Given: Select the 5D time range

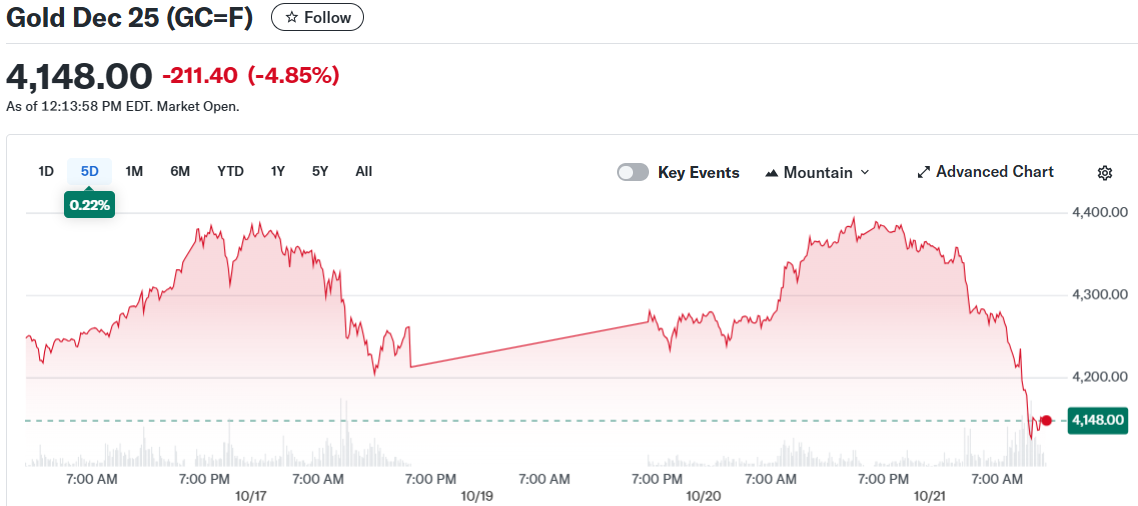Looking at the screenshot, I should [x=90, y=171].
